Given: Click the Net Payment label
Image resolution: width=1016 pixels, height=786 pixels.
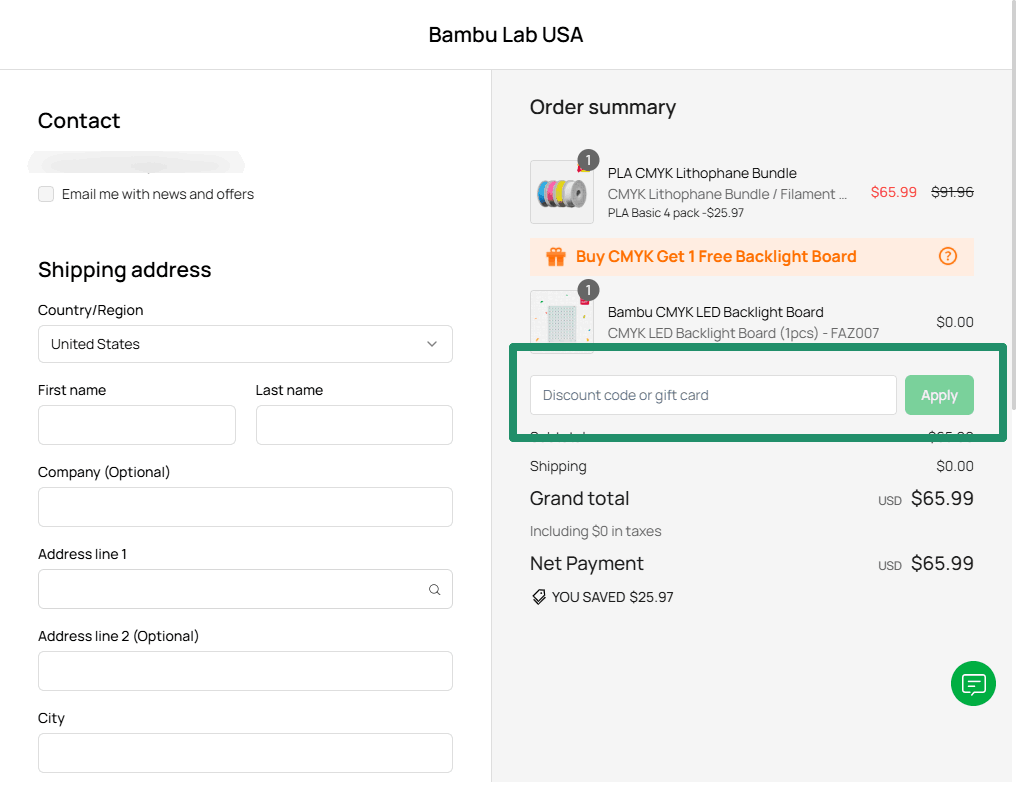Looking at the screenshot, I should [586, 563].
